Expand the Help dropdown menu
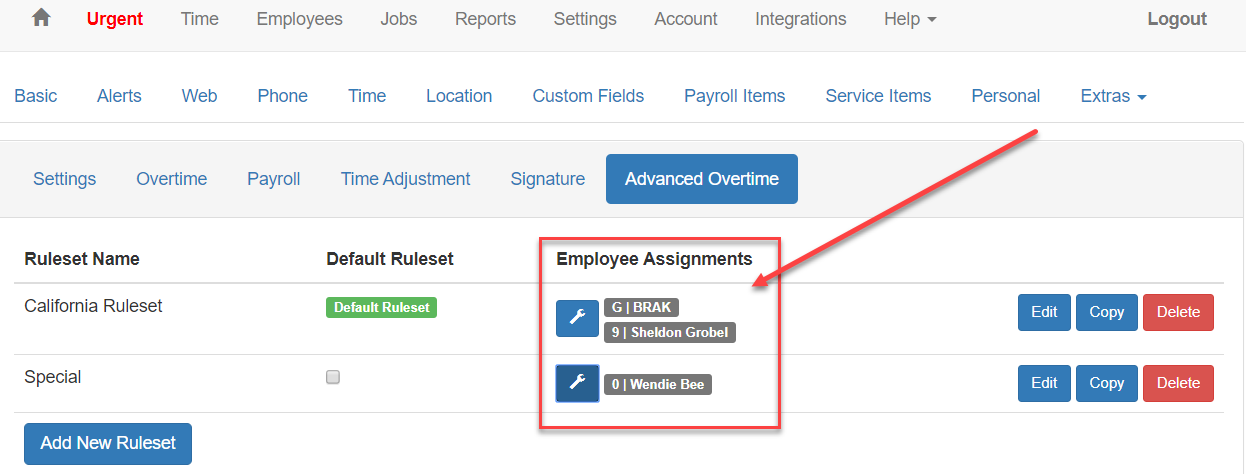This screenshot has width=1246, height=474. coord(910,19)
